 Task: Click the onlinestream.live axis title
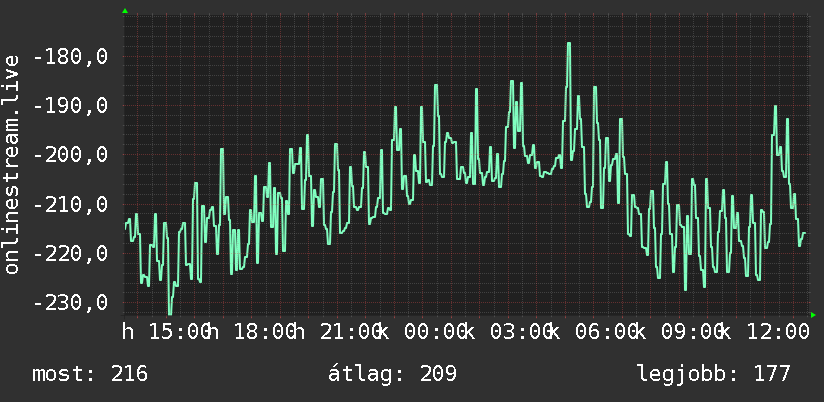tap(11, 164)
